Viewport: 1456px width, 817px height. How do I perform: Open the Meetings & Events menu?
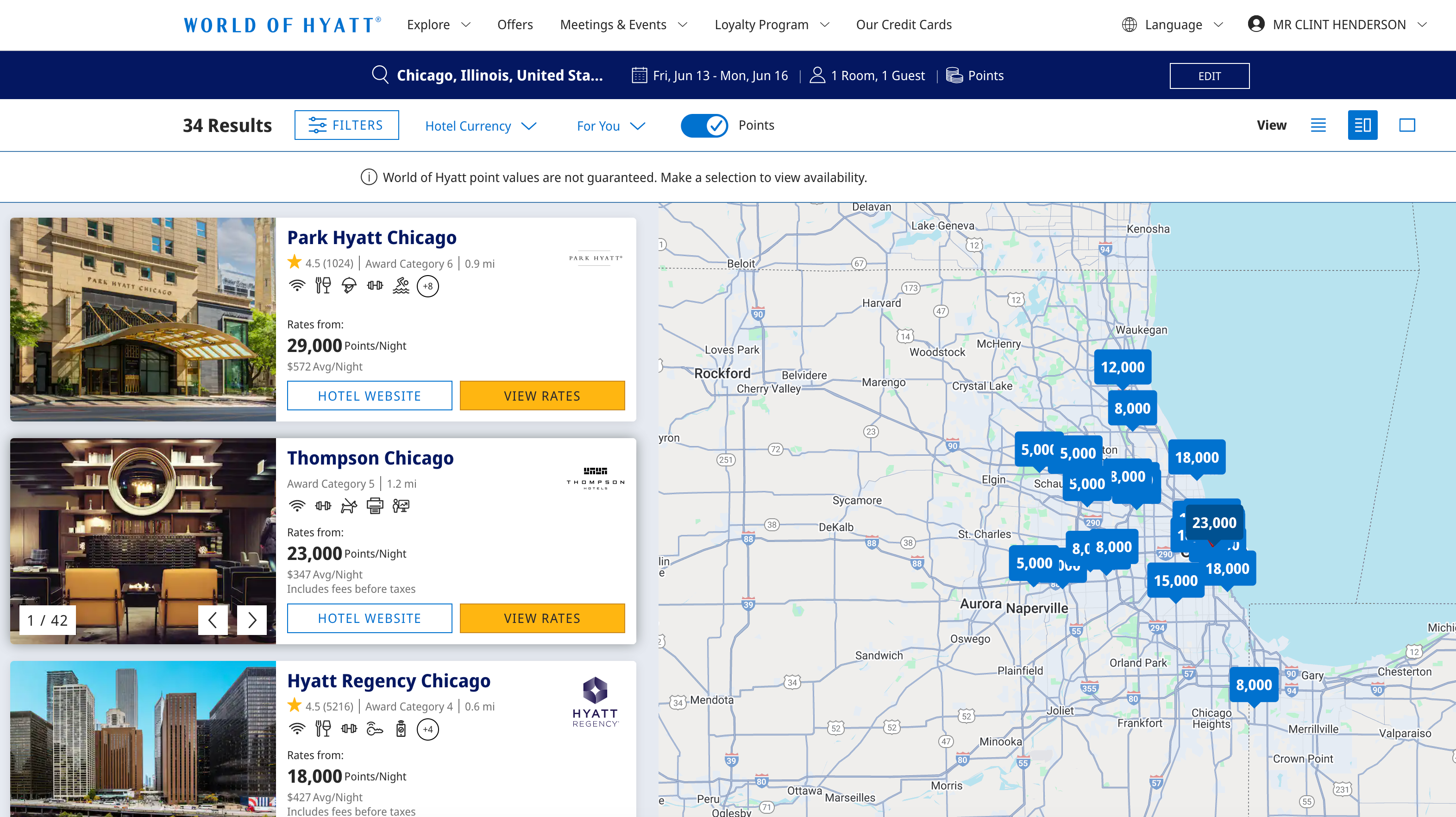(x=623, y=24)
